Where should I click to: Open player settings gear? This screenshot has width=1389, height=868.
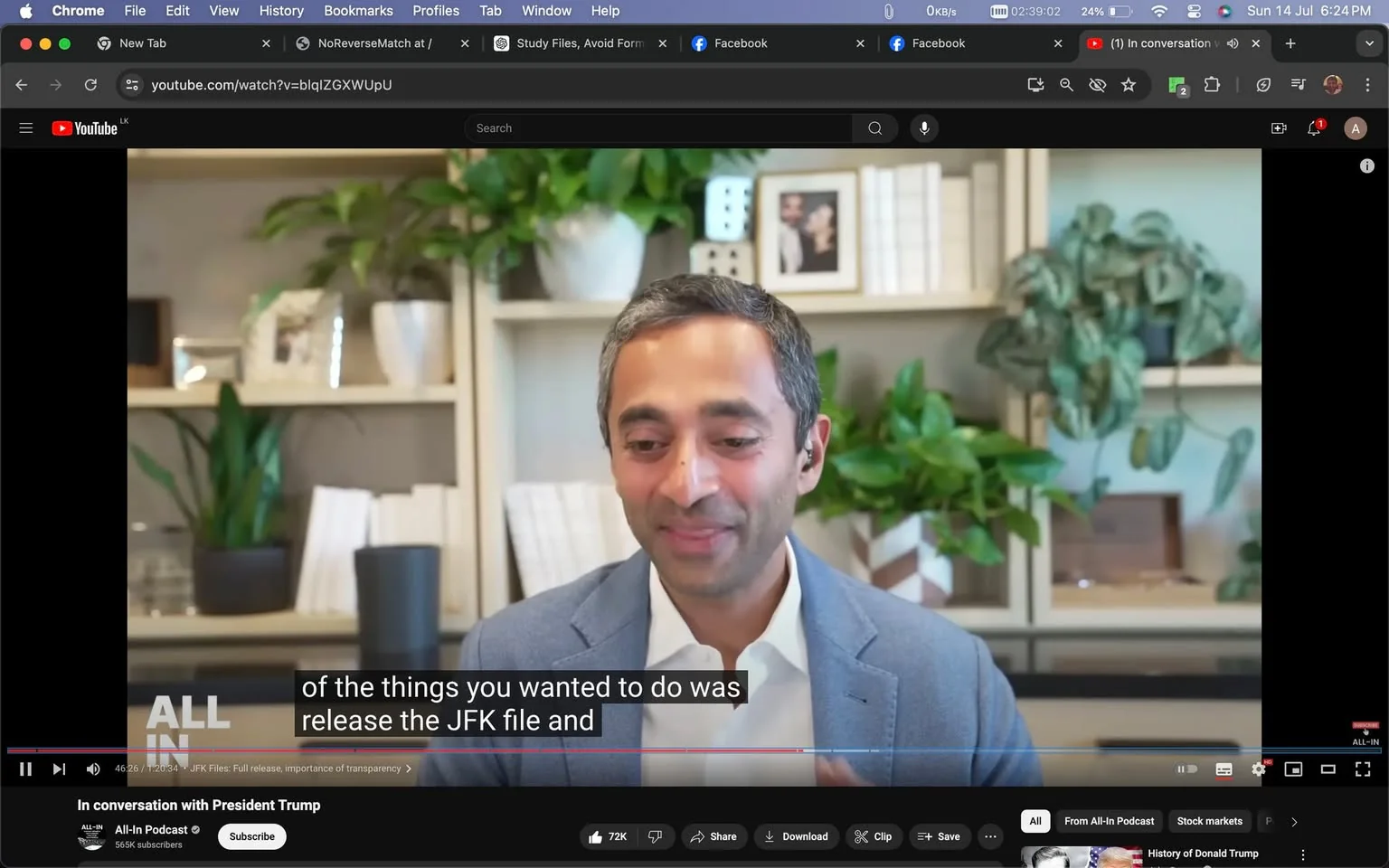click(x=1259, y=769)
